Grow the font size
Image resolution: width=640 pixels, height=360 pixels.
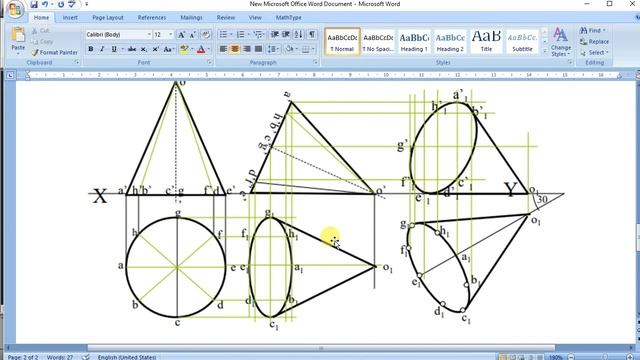(181, 35)
